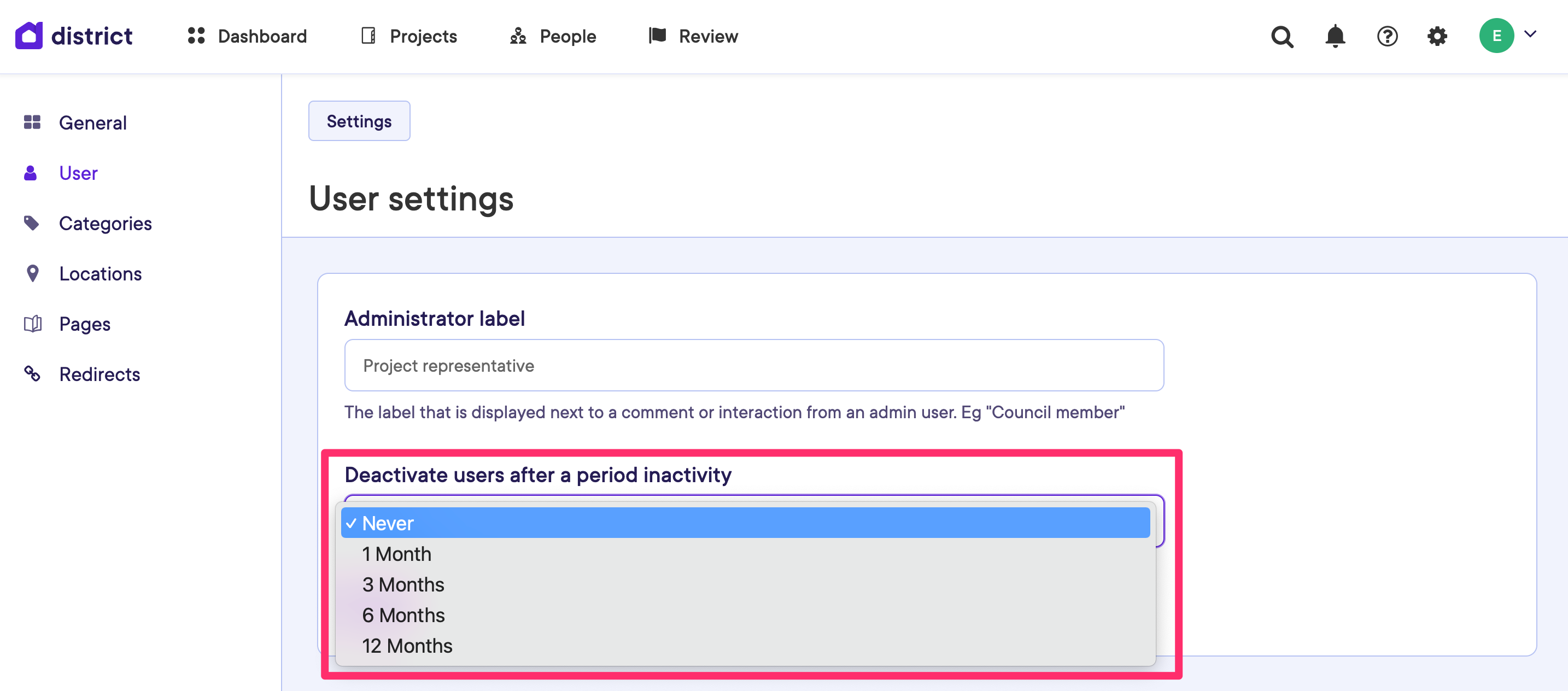Click the green E user avatar
The image size is (1568, 691).
[x=1496, y=36]
